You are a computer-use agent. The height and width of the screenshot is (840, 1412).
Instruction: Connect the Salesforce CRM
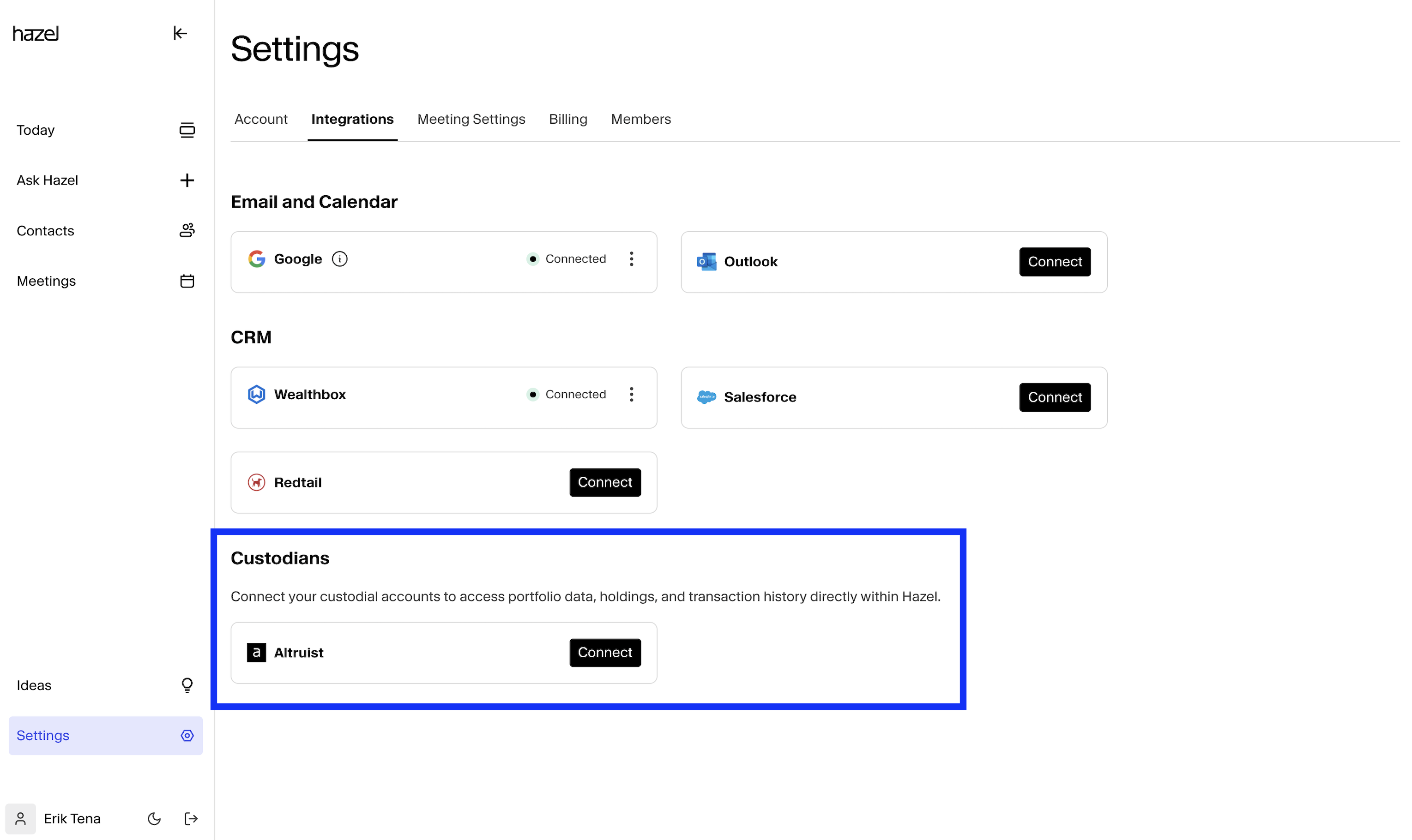pos(1054,397)
